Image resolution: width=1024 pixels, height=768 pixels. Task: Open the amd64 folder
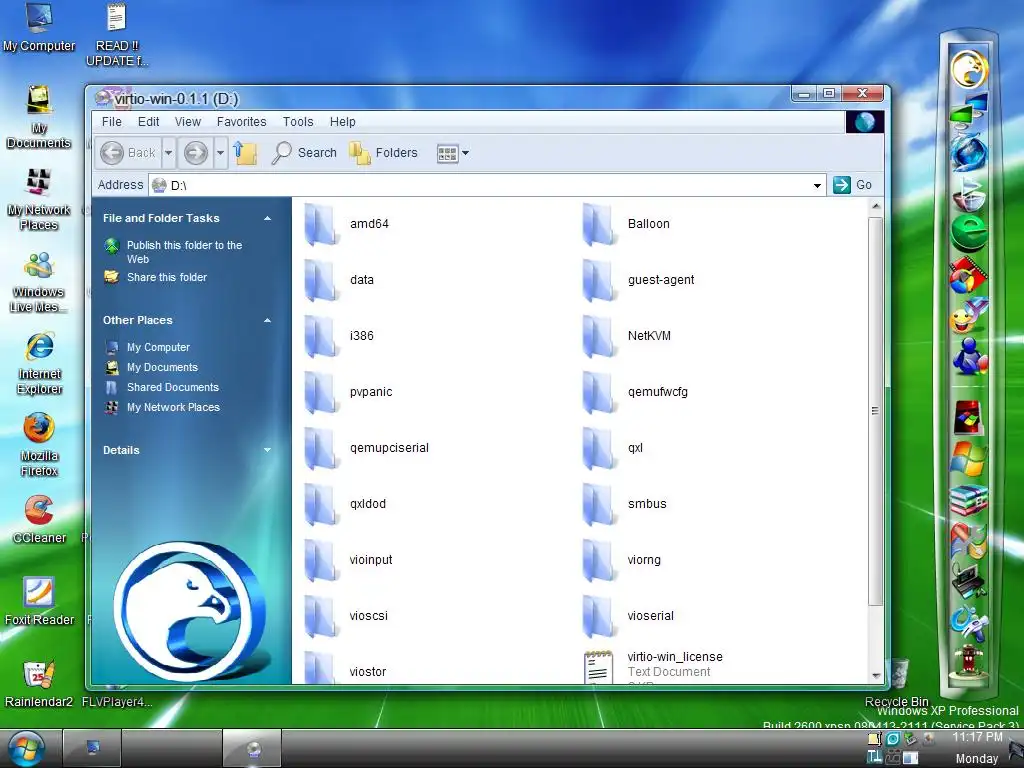(x=347, y=224)
